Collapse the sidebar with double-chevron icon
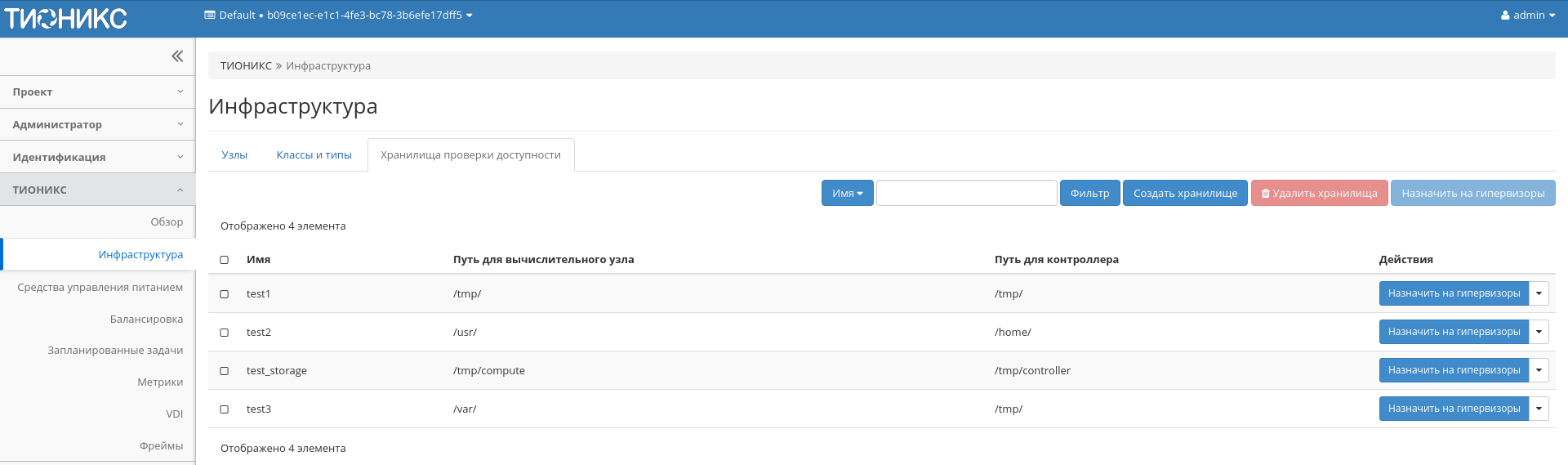Screen dimensions: 1568x465 (177, 56)
